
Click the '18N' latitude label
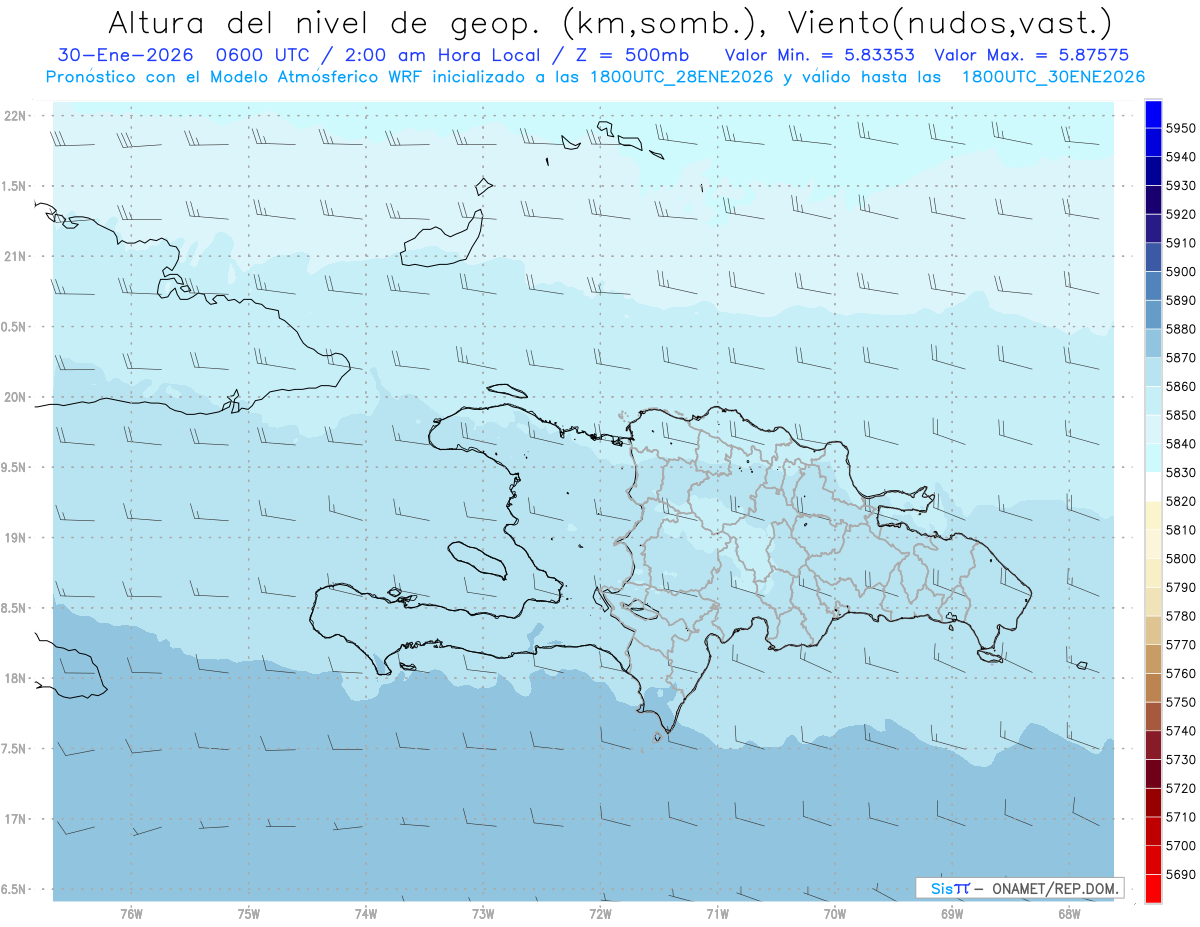tap(16, 678)
